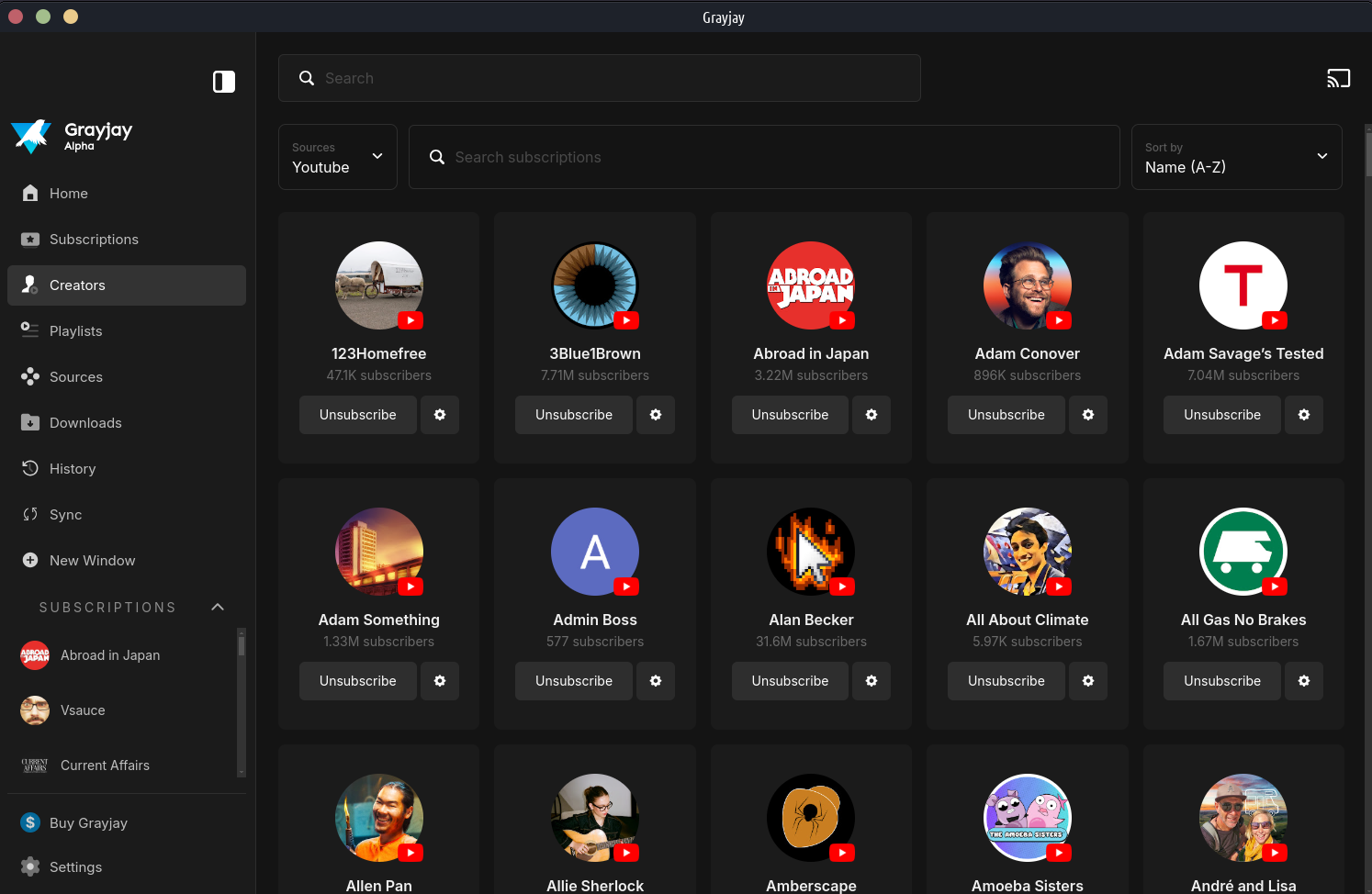The image size is (1372, 894).
Task: Open Settings in the sidebar
Action: [x=75, y=867]
